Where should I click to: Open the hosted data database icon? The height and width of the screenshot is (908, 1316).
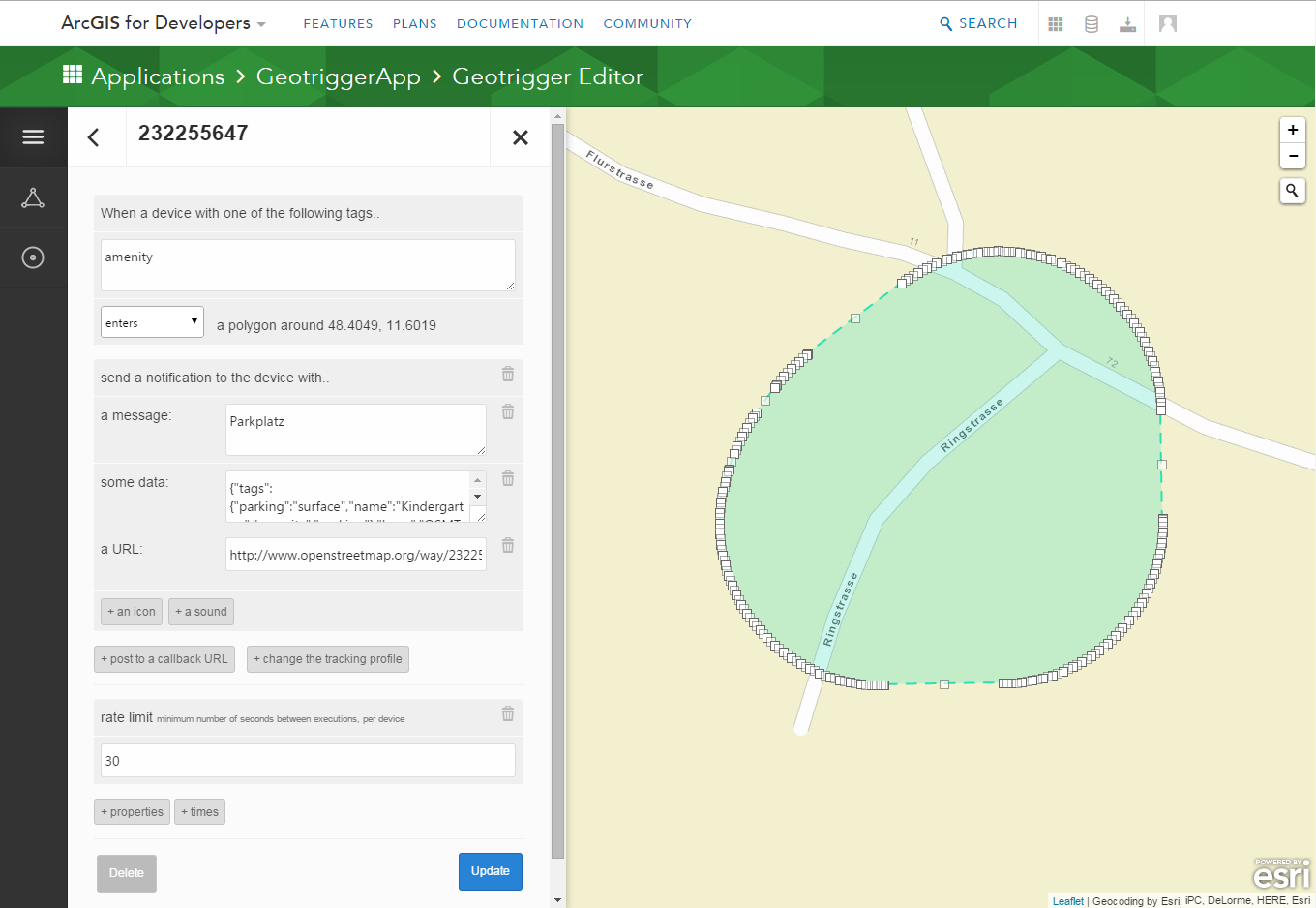coord(1092,24)
